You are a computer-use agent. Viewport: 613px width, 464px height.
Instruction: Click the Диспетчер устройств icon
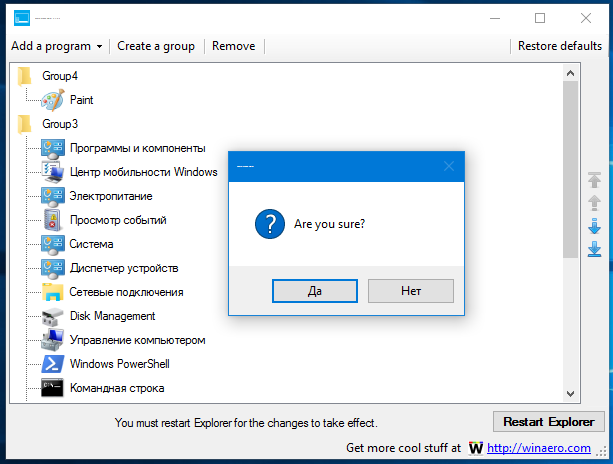click(52, 269)
